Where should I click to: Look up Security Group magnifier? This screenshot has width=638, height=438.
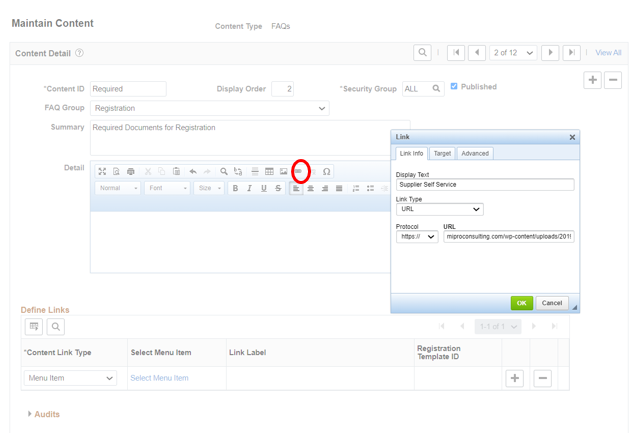click(436, 88)
